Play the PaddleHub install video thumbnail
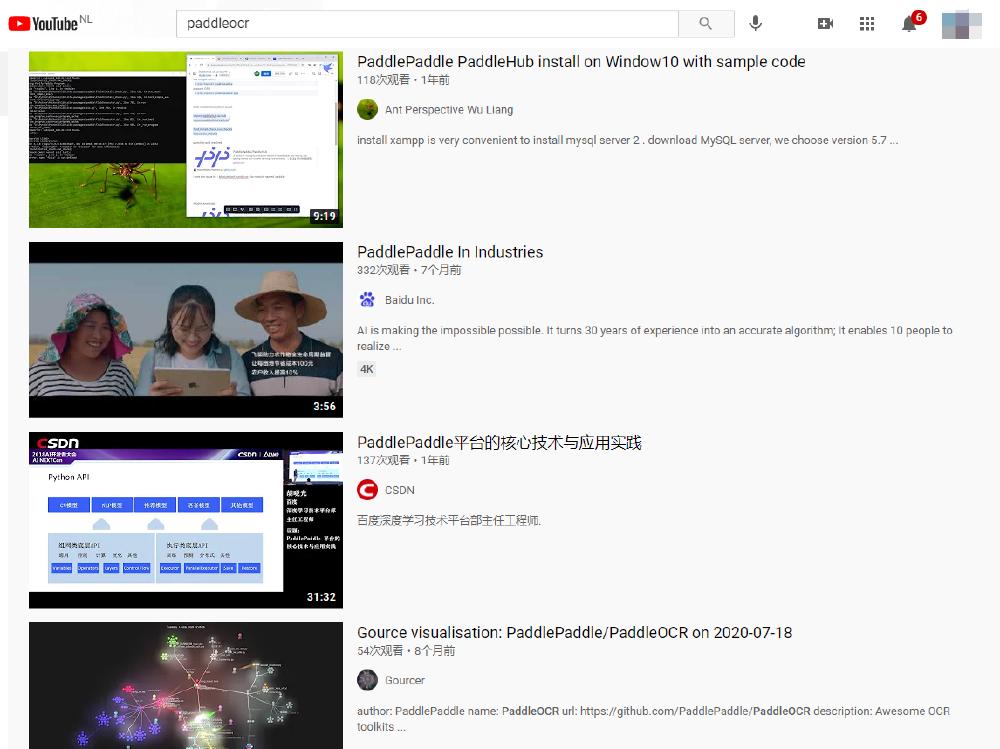This screenshot has height=749, width=1000. 186,140
